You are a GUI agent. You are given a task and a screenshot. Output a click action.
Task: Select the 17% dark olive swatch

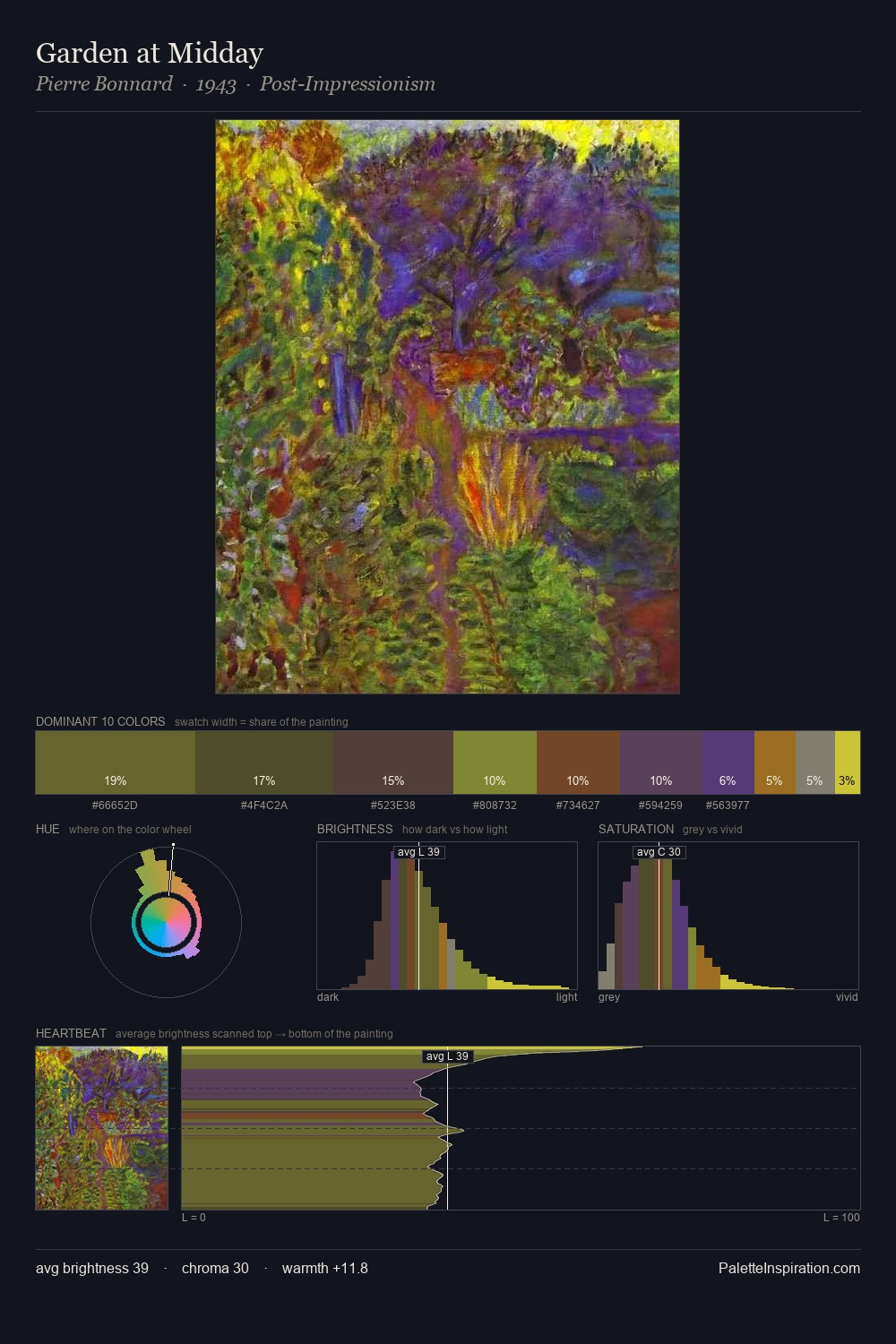point(264,762)
